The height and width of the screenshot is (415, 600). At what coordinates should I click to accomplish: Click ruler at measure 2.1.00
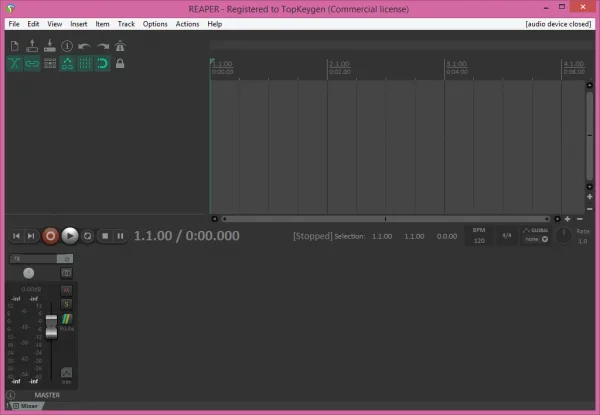pyautogui.click(x=339, y=64)
